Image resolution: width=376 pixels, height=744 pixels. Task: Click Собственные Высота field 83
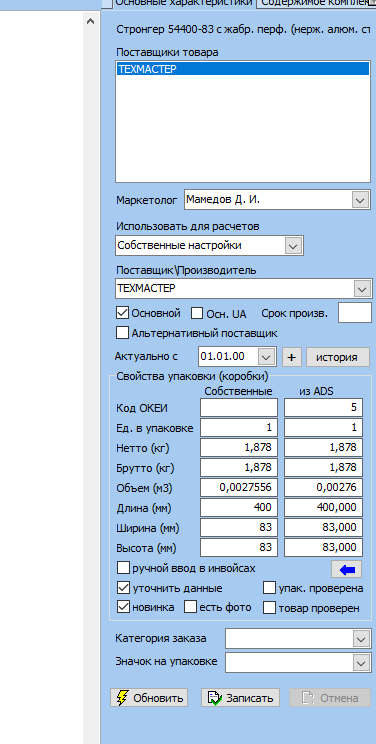(239, 547)
